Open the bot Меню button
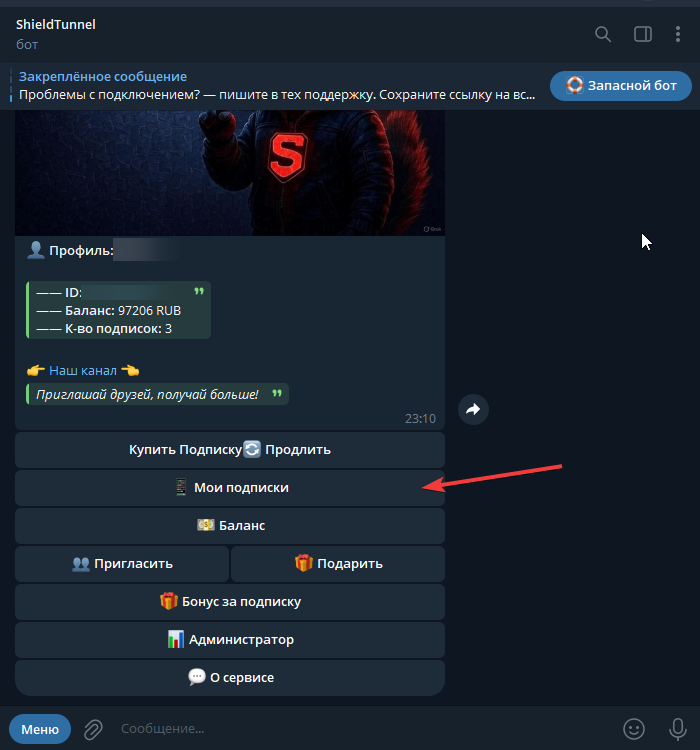This screenshot has height=750, width=700. click(x=40, y=729)
